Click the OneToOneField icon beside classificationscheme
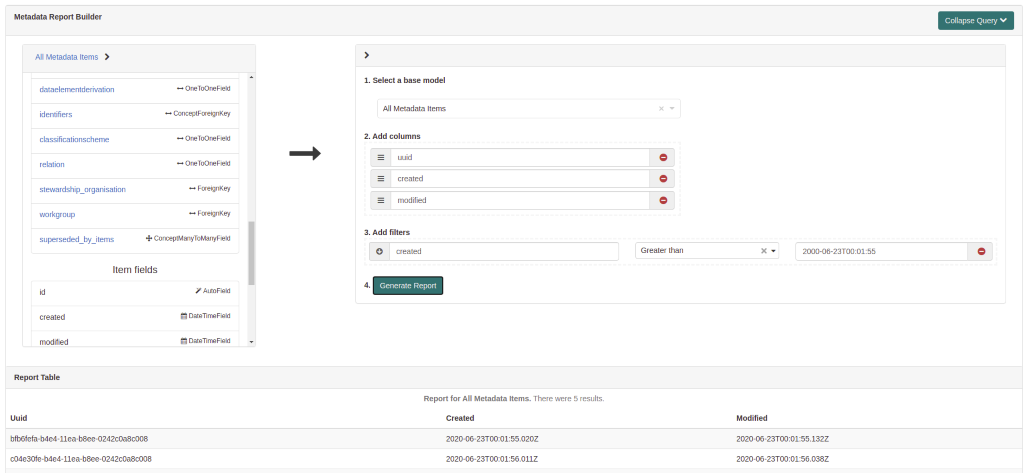Viewport: 1024px width, 473px height. coord(180,139)
